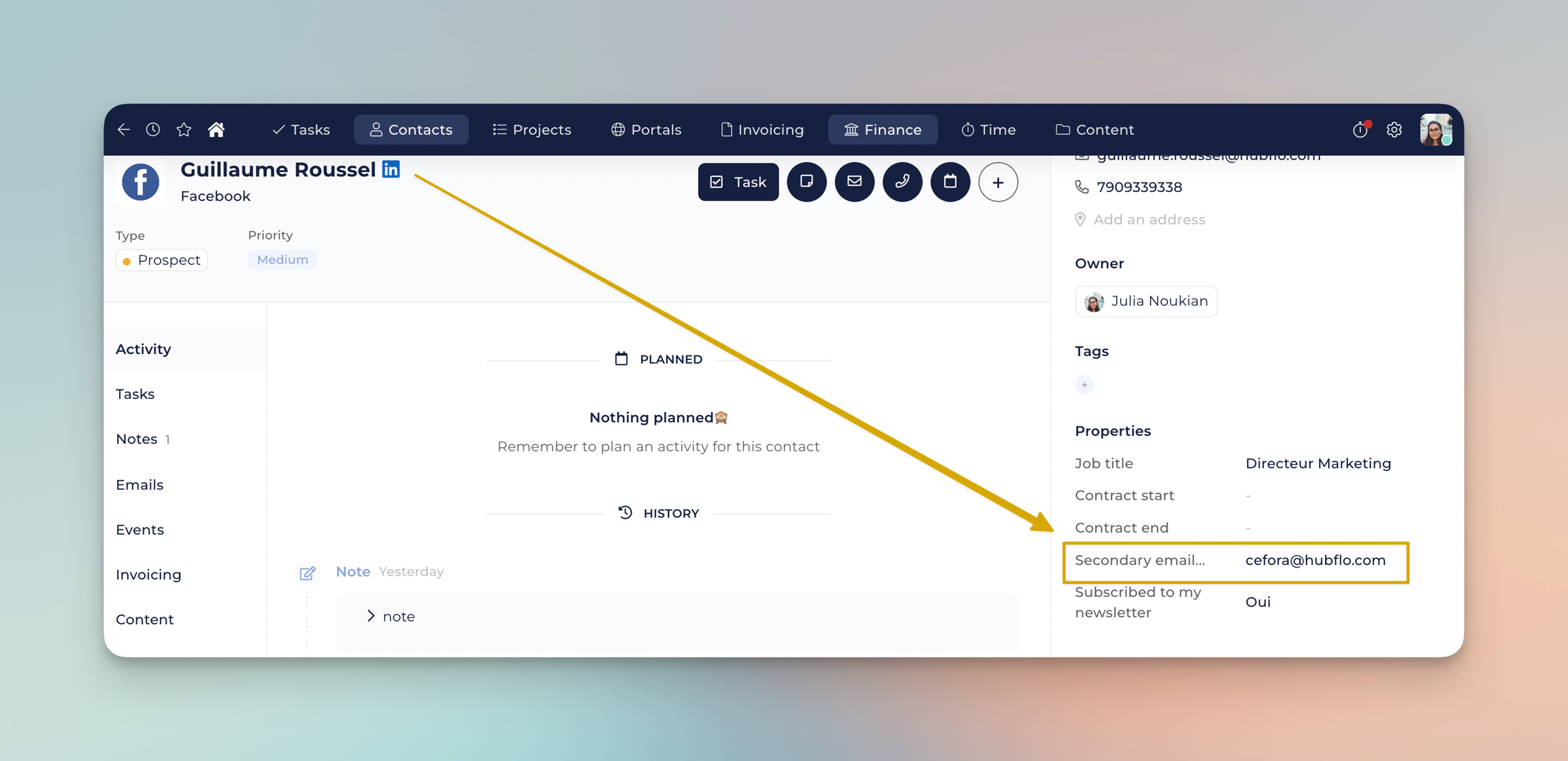Schedule event with calendar icon button
Viewport: 1568px width, 761px height.
pos(950,182)
